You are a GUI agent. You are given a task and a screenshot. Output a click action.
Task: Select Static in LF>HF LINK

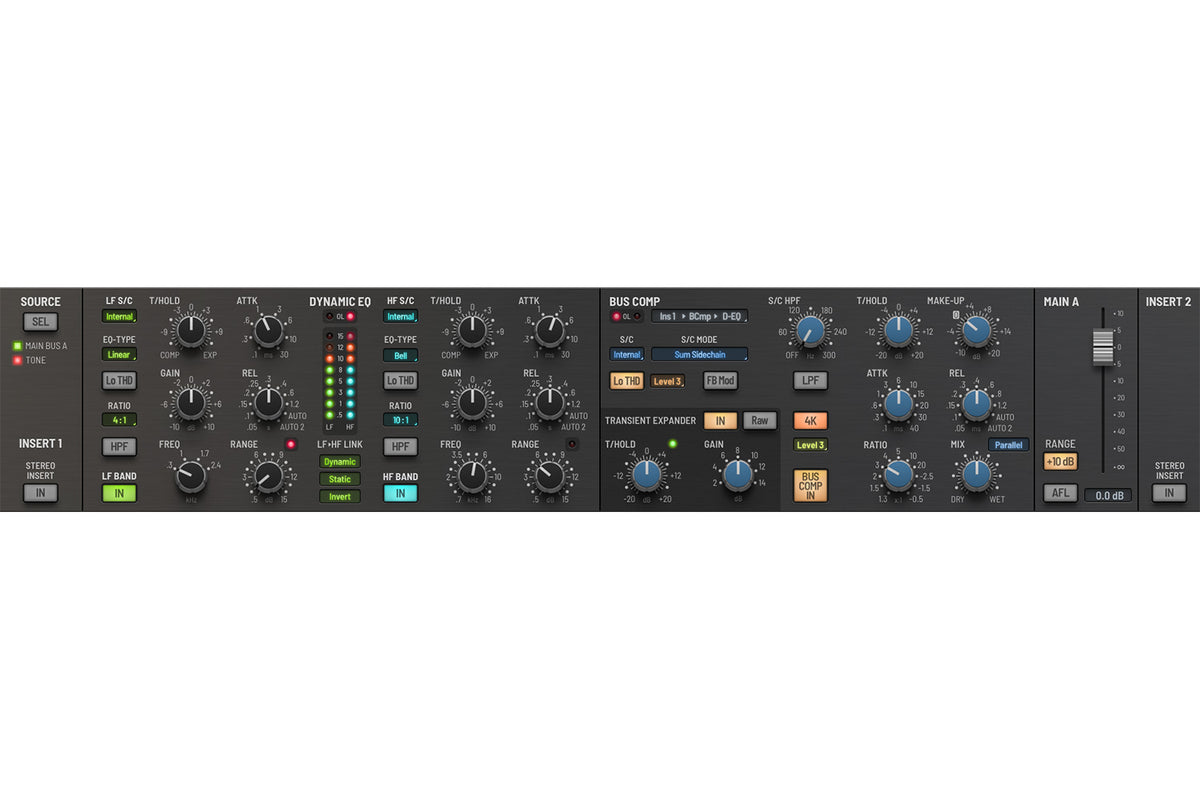click(340, 479)
